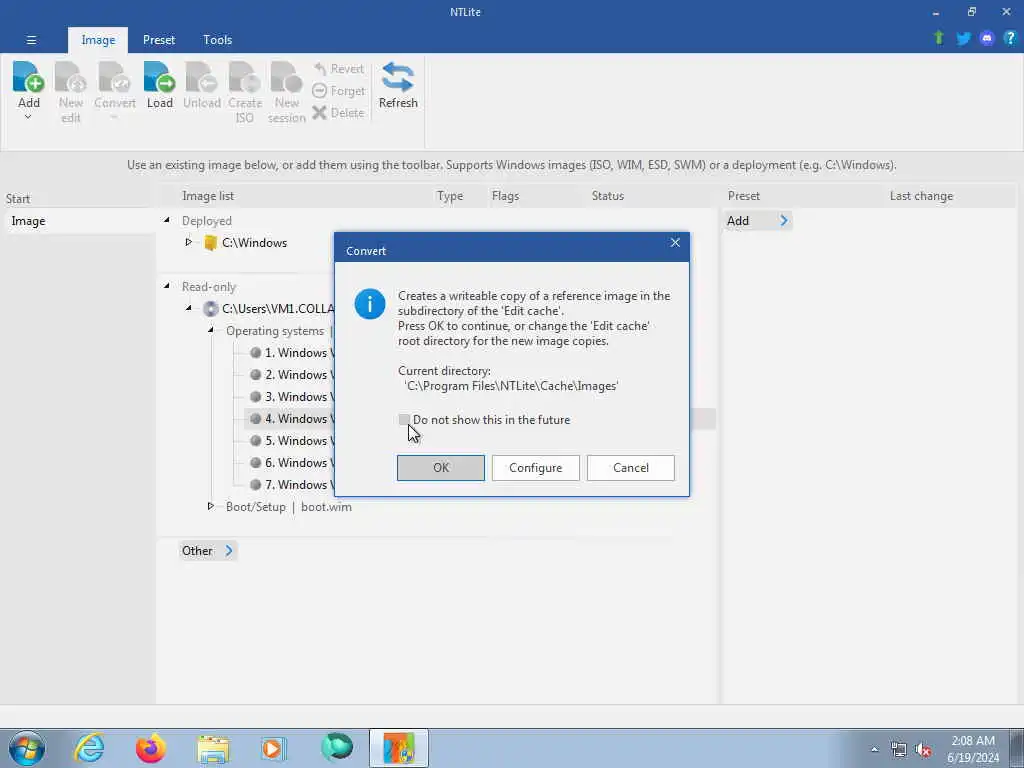The image size is (1024, 768).
Task: Switch to the Image tab
Action: tap(98, 40)
